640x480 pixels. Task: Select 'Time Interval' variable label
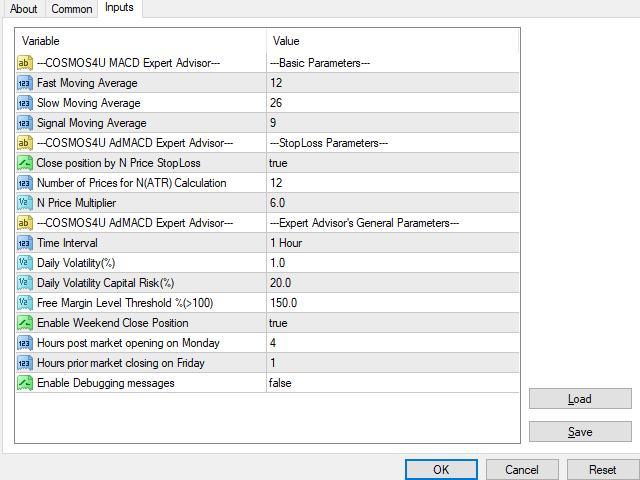[x=67, y=243]
